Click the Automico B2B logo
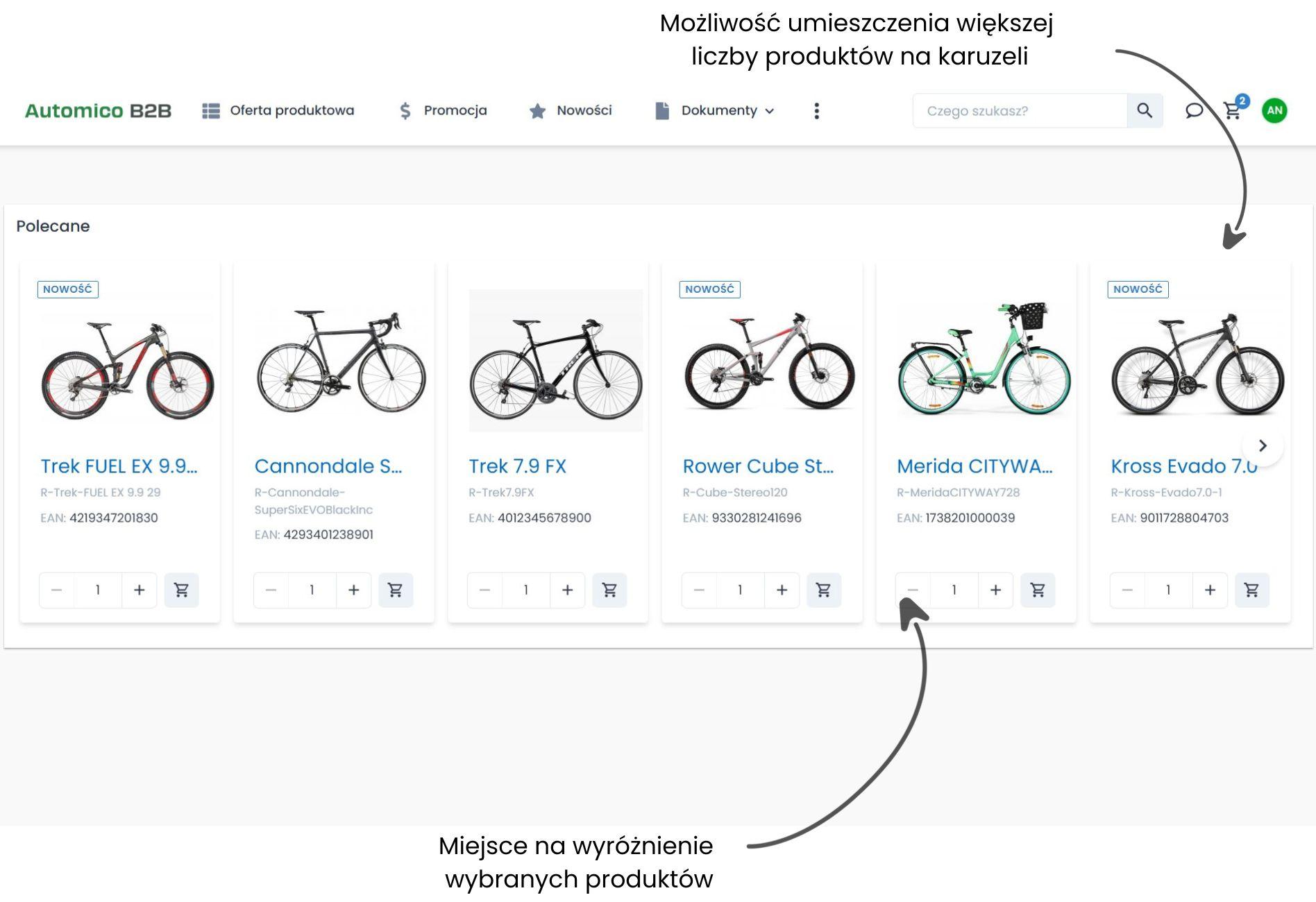1316x902 pixels. [x=98, y=111]
